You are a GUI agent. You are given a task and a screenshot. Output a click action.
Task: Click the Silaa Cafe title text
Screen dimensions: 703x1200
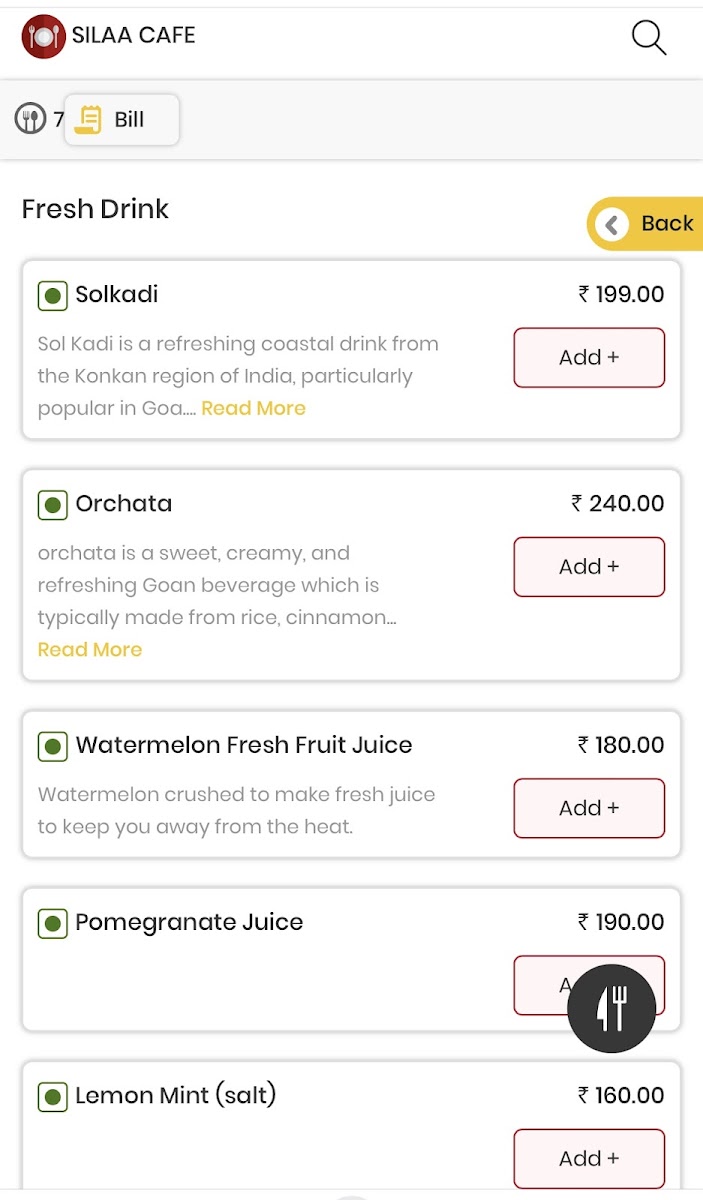tap(133, 36)
